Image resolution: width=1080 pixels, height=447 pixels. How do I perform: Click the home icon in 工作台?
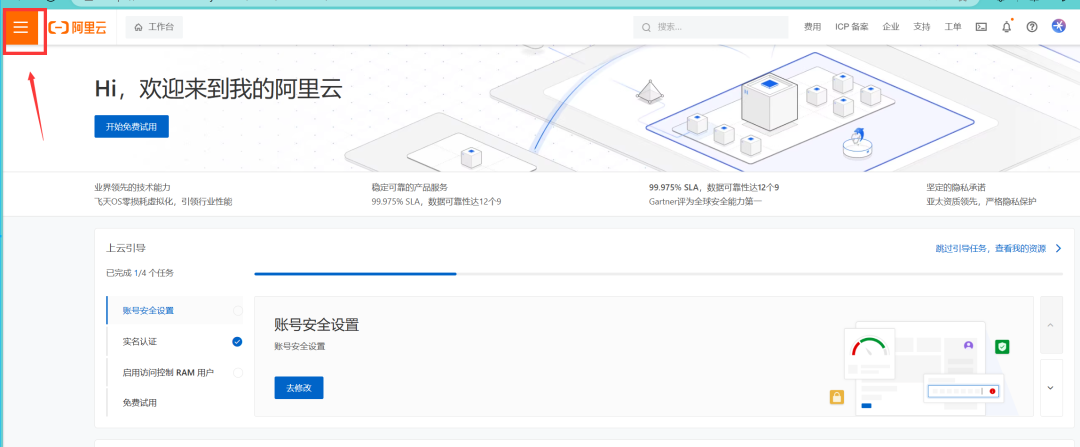click(138, 28)
